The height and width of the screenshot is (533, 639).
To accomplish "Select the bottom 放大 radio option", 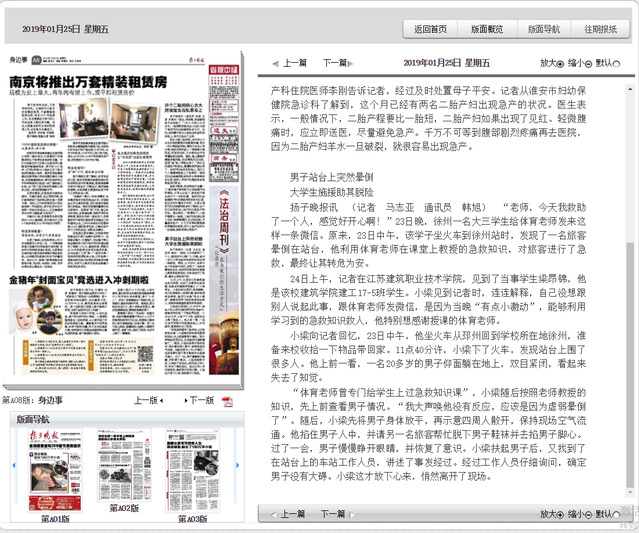I will (560, 514).
